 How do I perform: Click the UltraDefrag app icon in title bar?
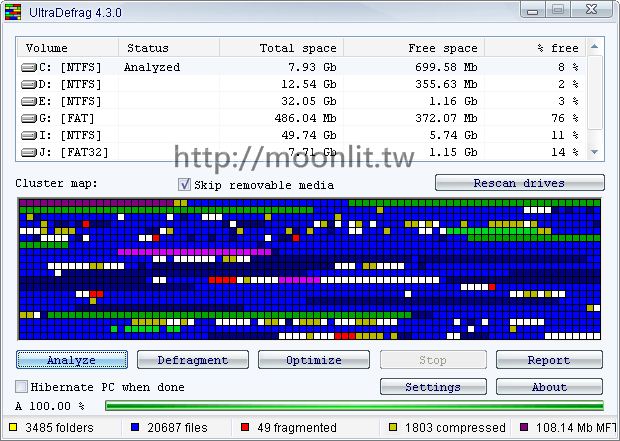(13, 12)
